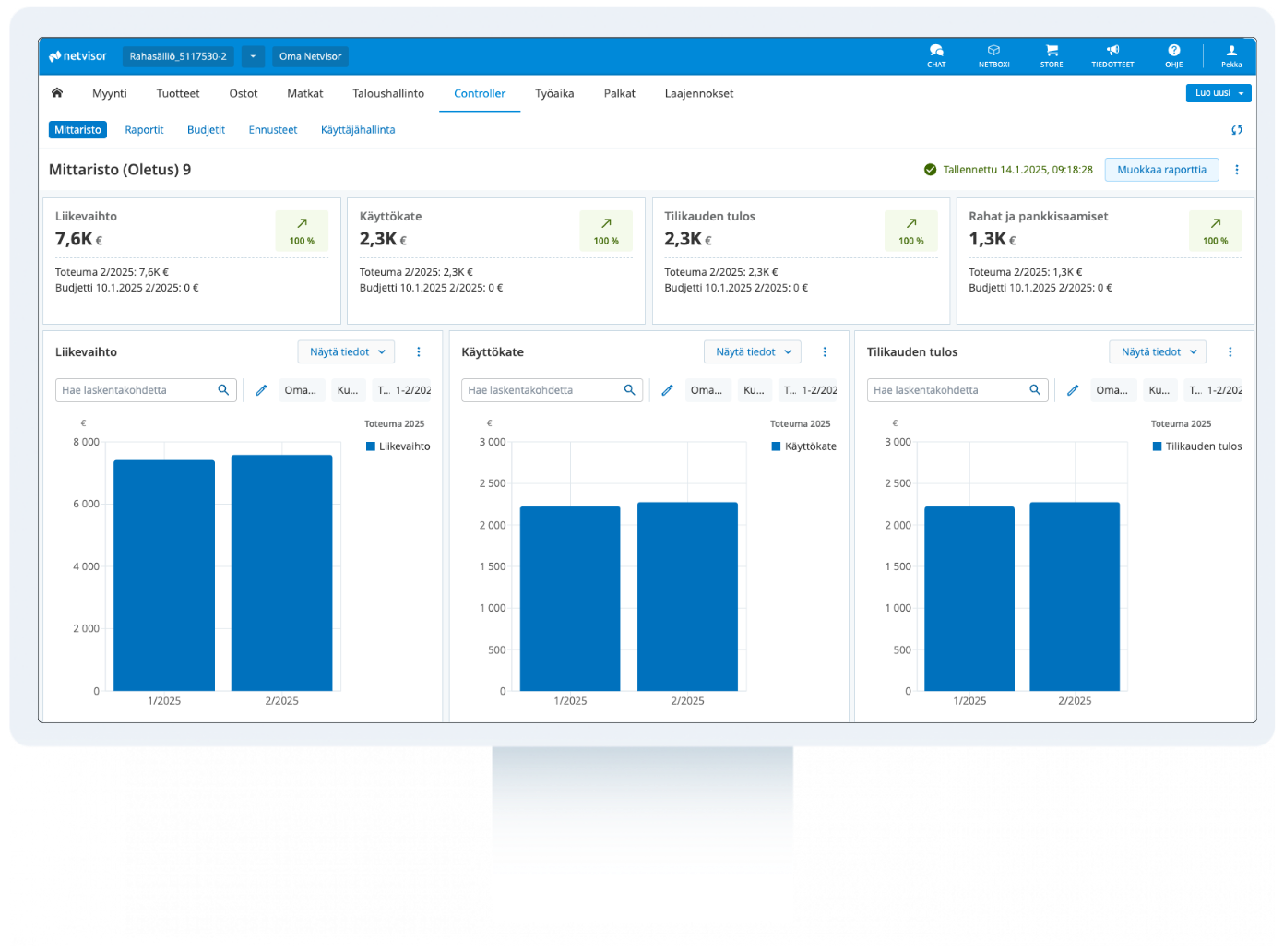Open the Ku... filter chip in Liikevaihto chart
This screenshot has height=952, width=1284.
(x=348, y=390)
